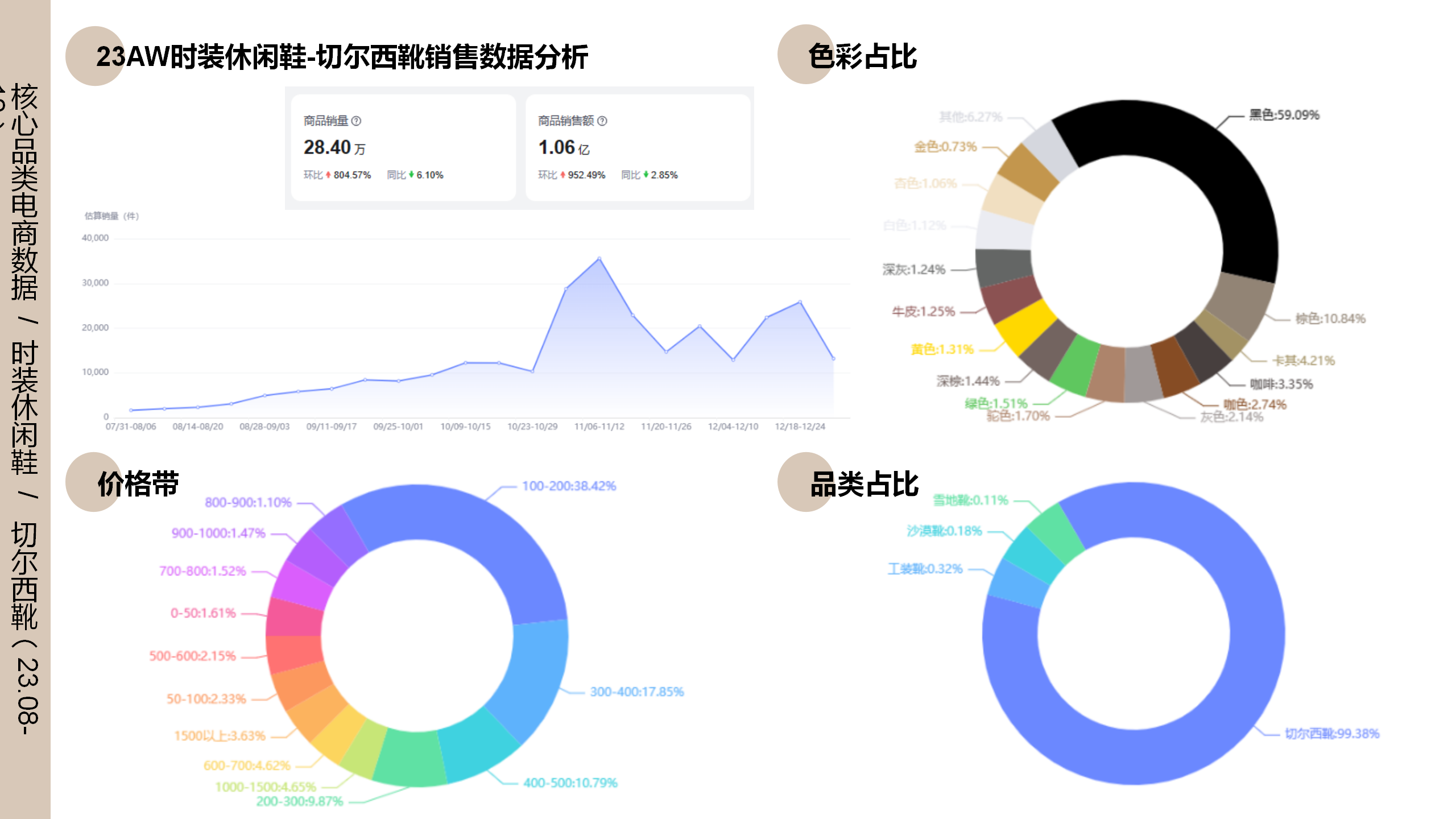This screenshot has width=1456, height=819.
Task: Click the 品类占比 section title
Action: (864, 483)
